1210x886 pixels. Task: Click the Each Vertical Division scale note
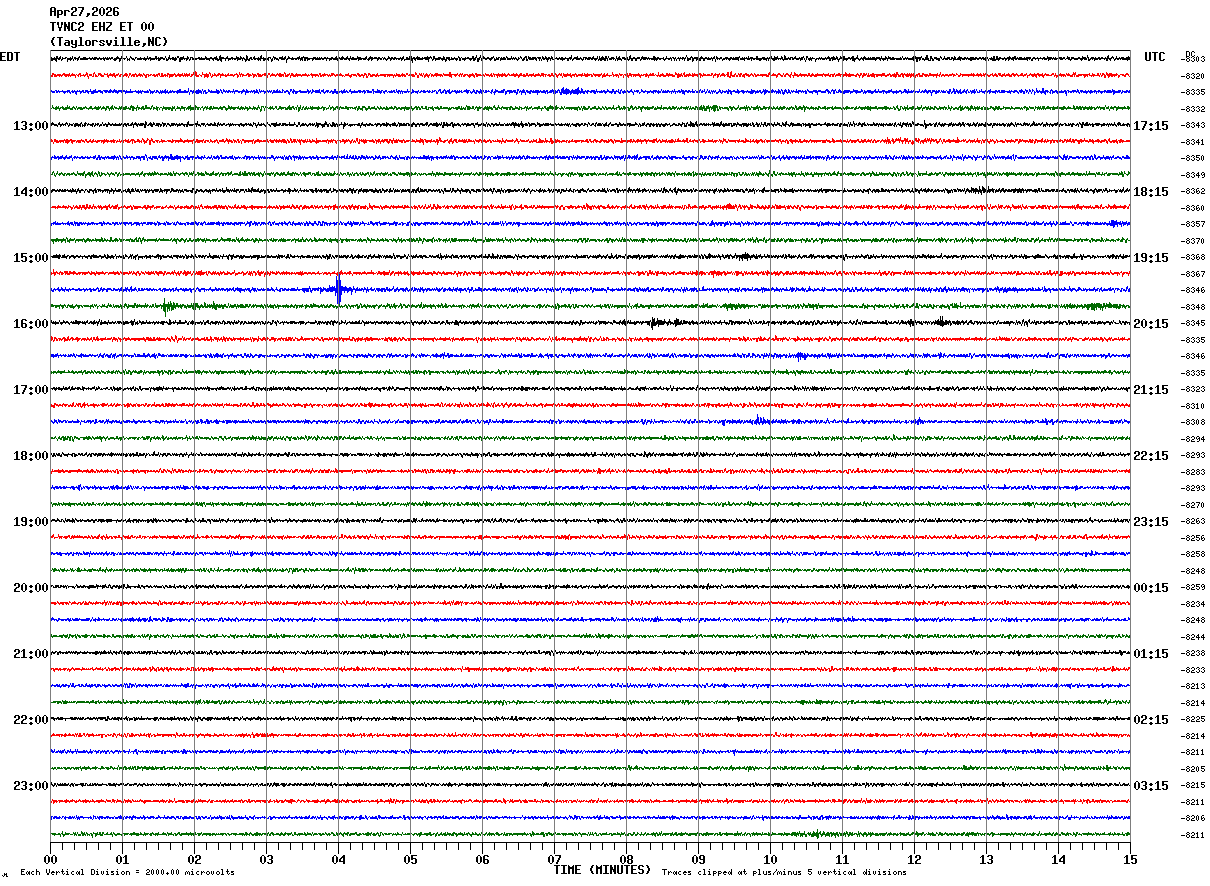tap(127, 872)
